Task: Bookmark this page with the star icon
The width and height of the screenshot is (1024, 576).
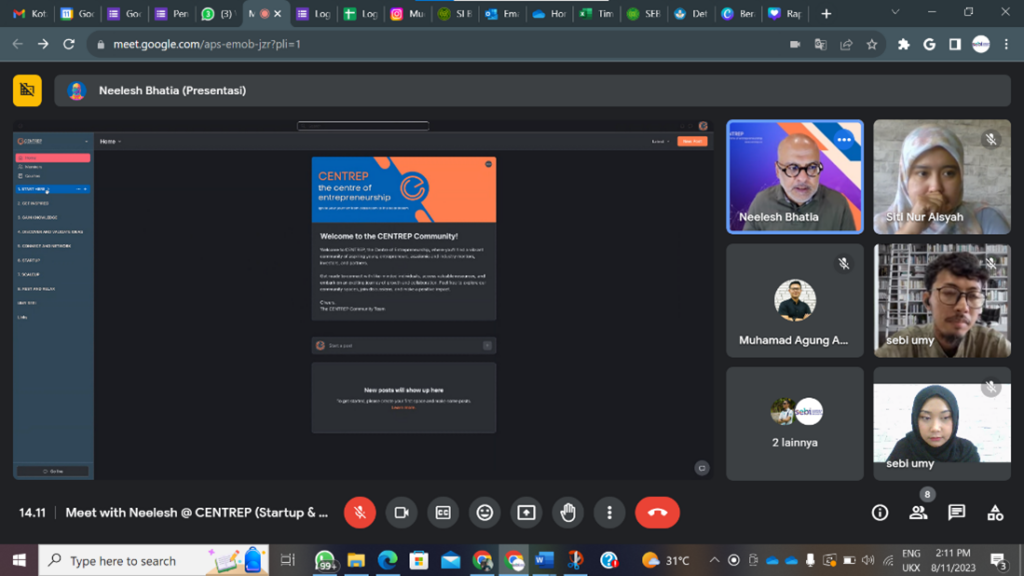Action: pyautogui.click(x=872, y=44)
